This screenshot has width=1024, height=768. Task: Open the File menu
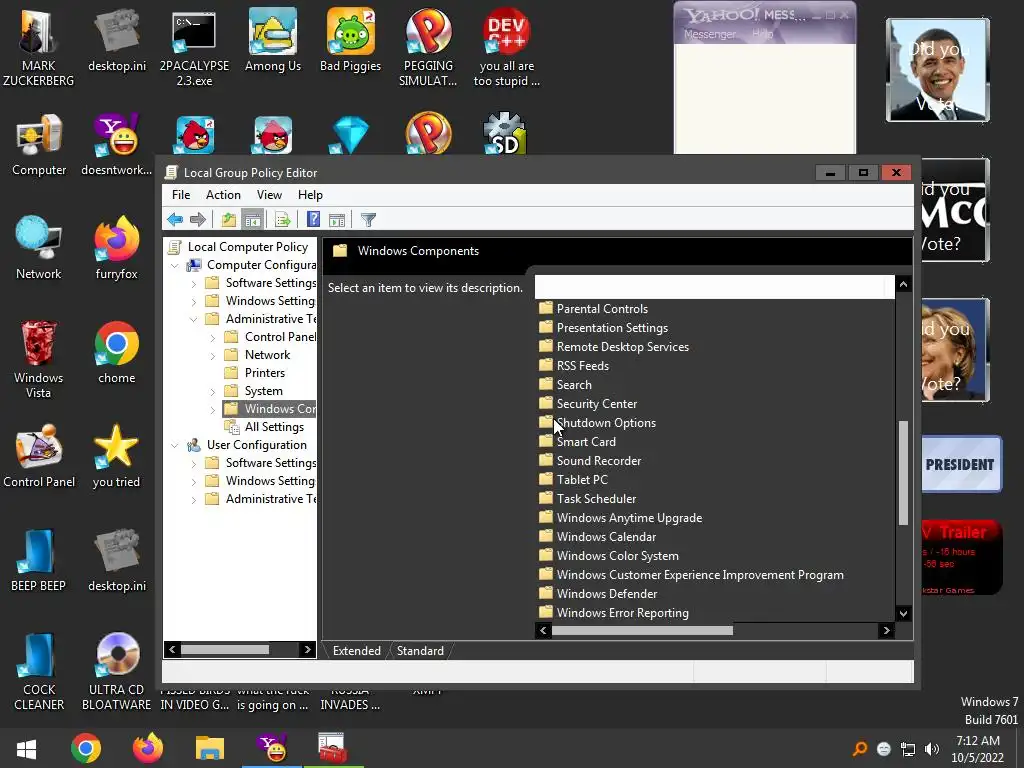click(181, 195)
